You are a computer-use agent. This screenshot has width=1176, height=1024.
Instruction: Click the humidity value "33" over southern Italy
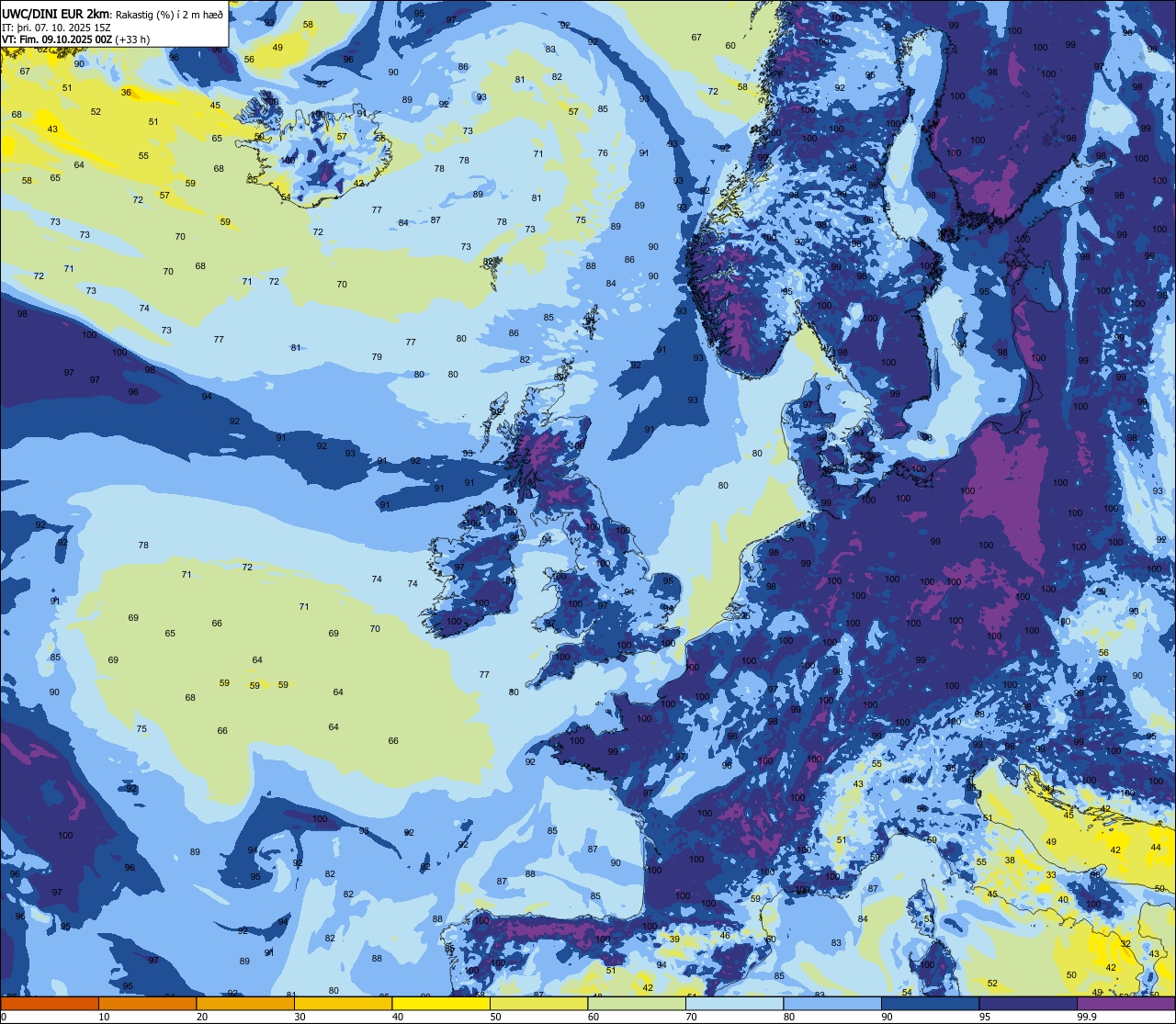1051,875
